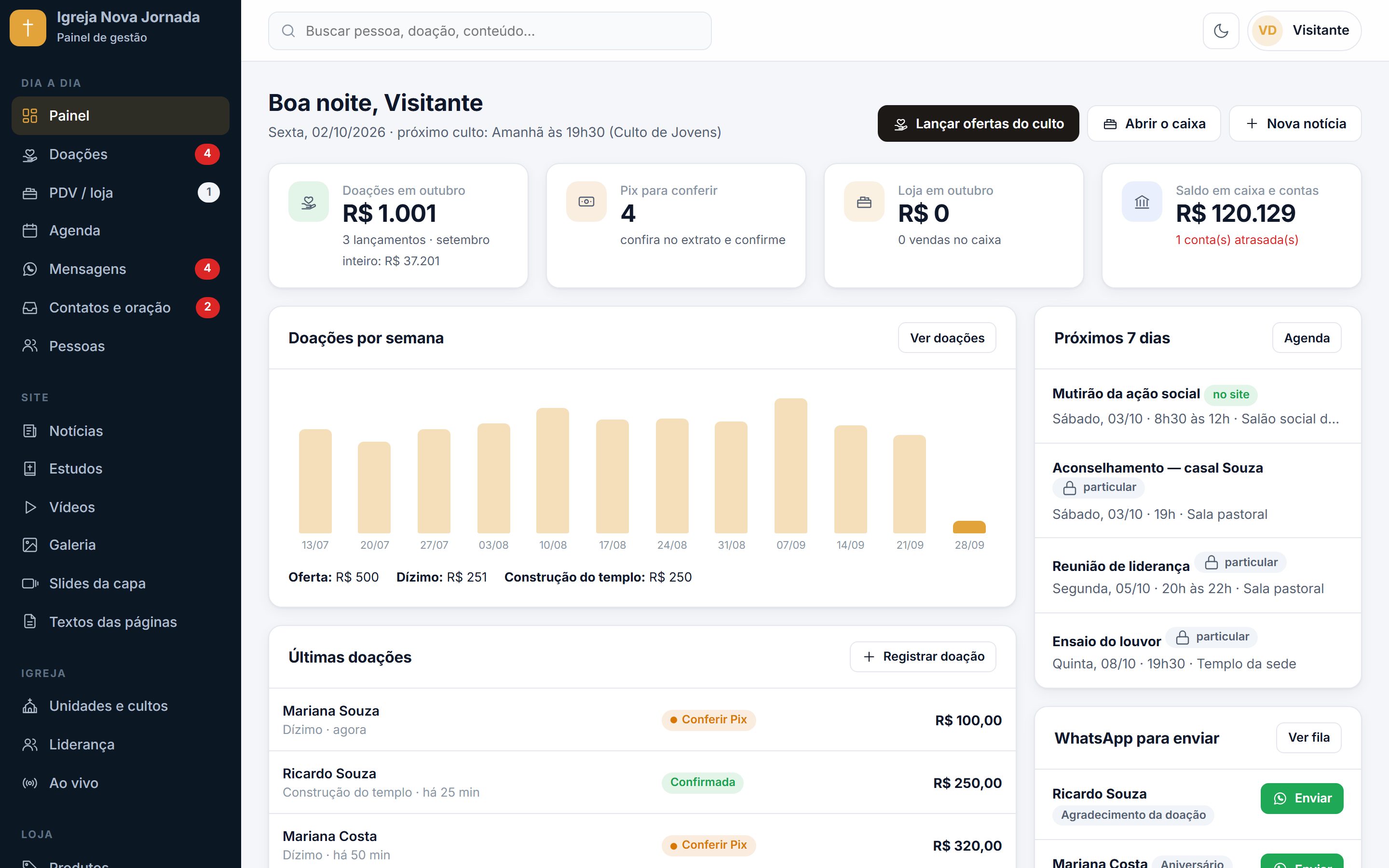This screenshot has height=868, width=1389.
Task: Click the church cross logo icon
Action: (x=27, y=27)
